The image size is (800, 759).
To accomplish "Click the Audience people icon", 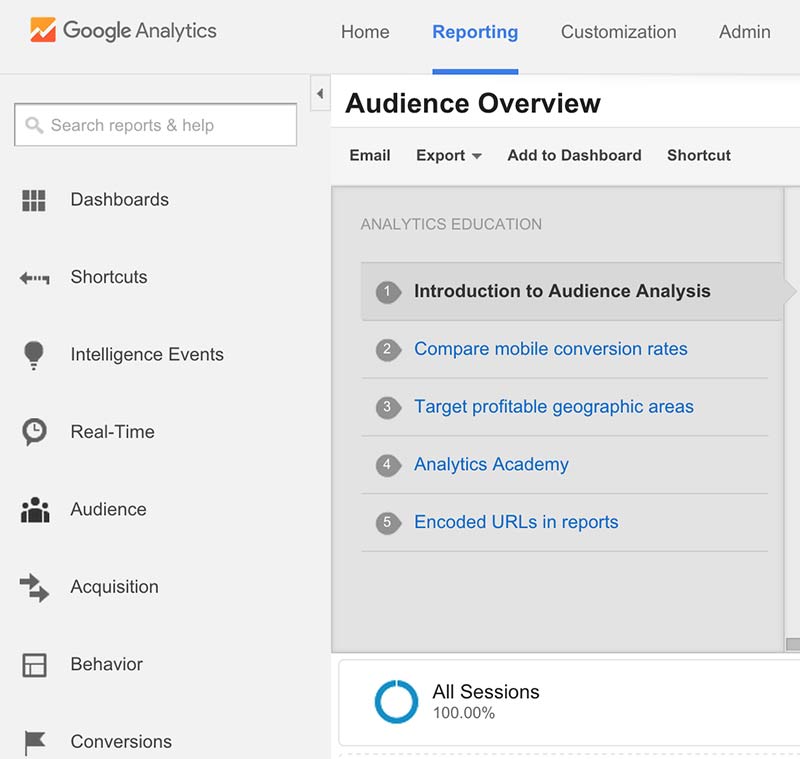I will [x=35, y=510].
